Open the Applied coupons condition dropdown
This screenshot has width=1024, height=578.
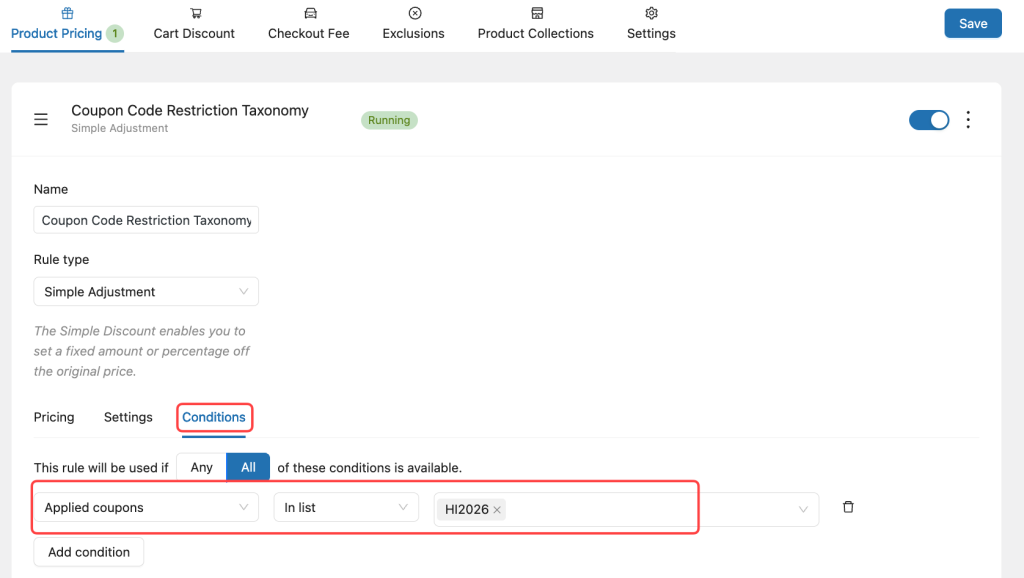145,507
